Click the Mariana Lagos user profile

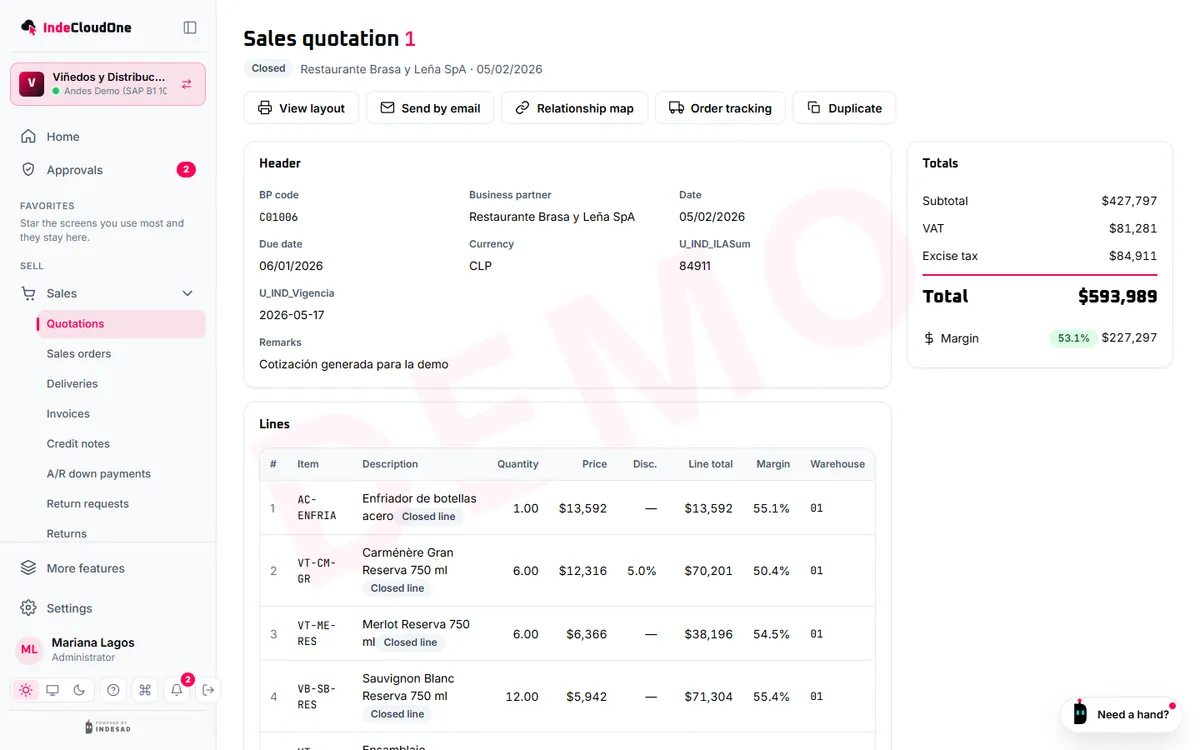coord(108,650)
